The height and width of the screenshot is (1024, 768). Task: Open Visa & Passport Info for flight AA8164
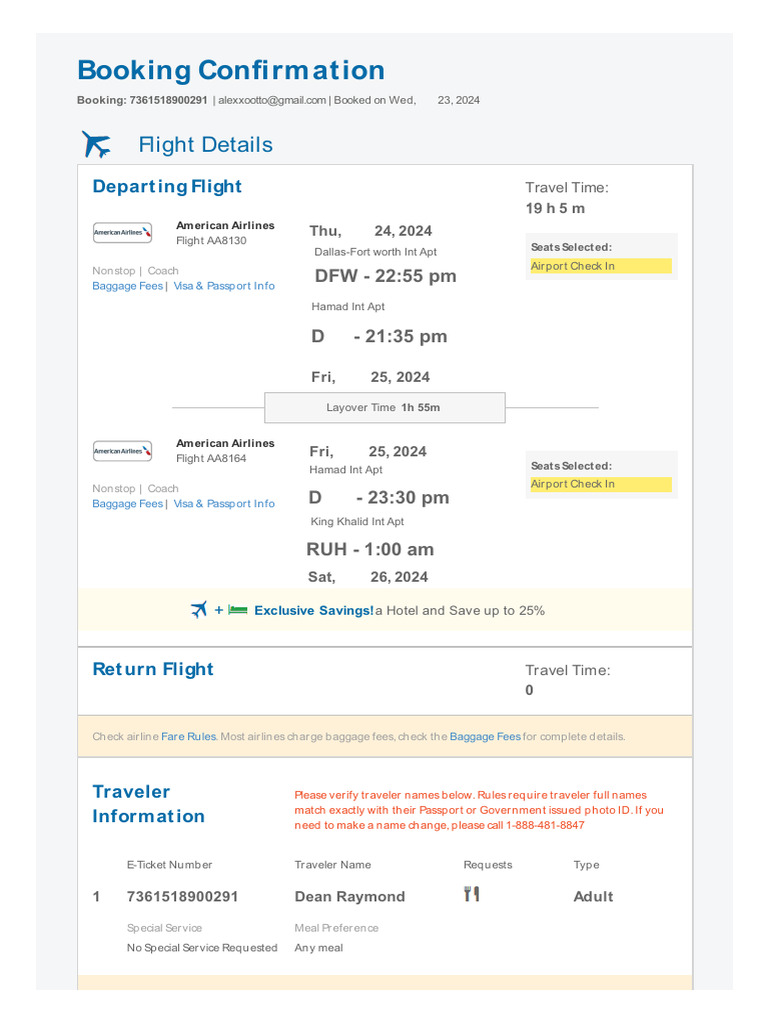pos(224,504)
